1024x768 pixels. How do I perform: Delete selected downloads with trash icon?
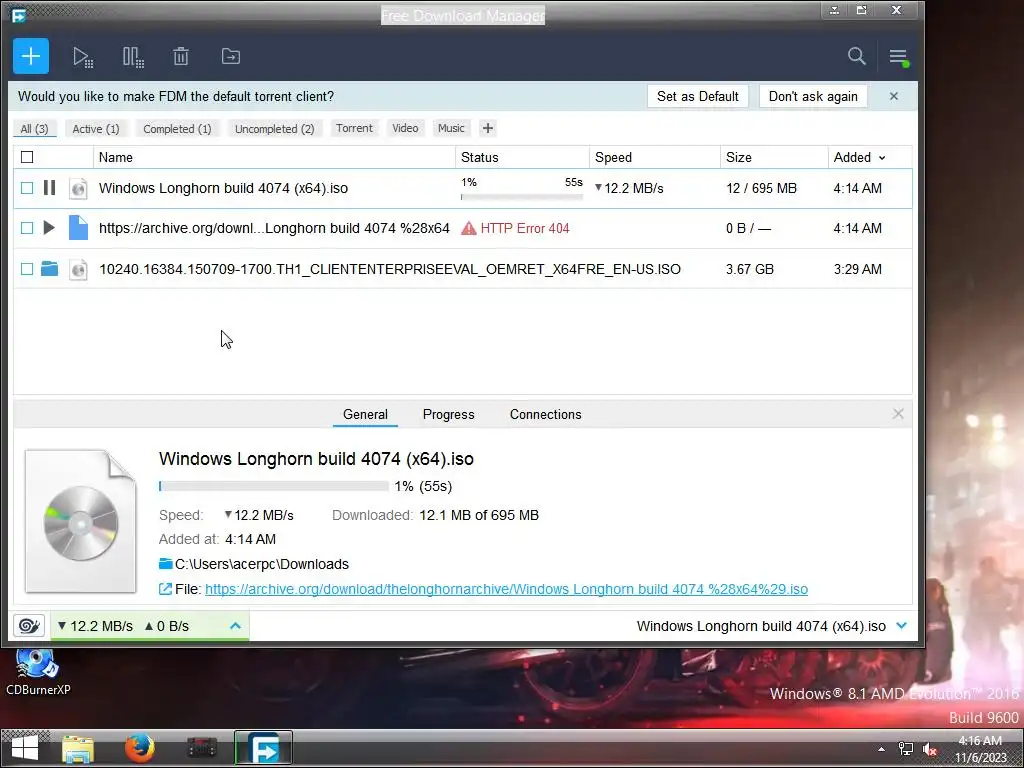coord(181,56)
